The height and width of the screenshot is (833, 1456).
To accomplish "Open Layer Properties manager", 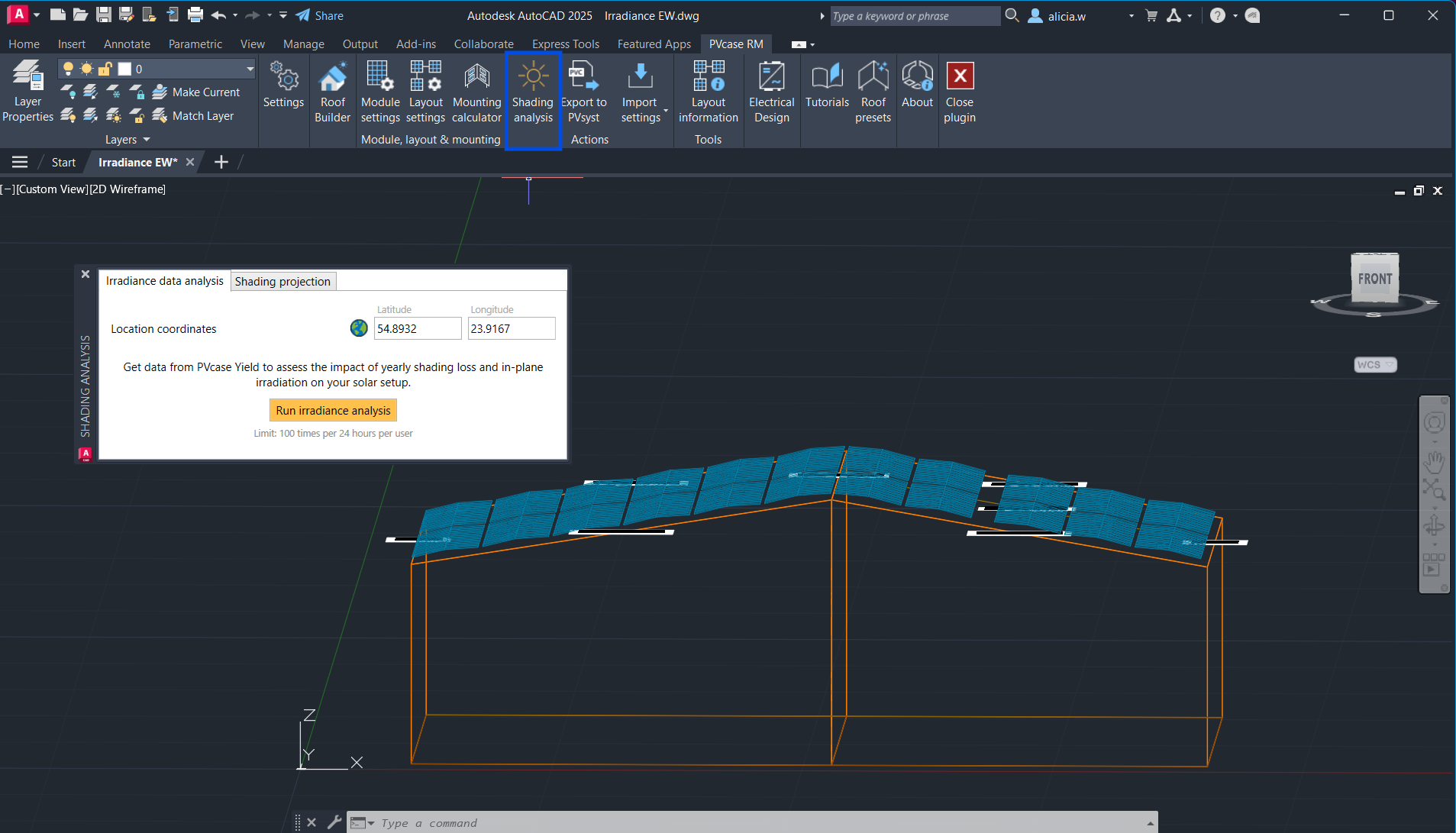I will coord(27,91).
